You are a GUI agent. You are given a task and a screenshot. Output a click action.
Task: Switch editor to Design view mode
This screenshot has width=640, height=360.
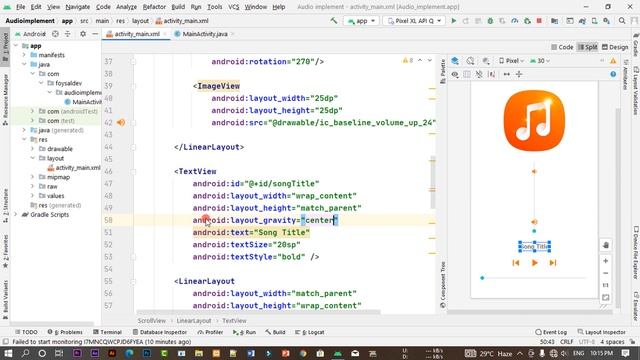[615, 47]
